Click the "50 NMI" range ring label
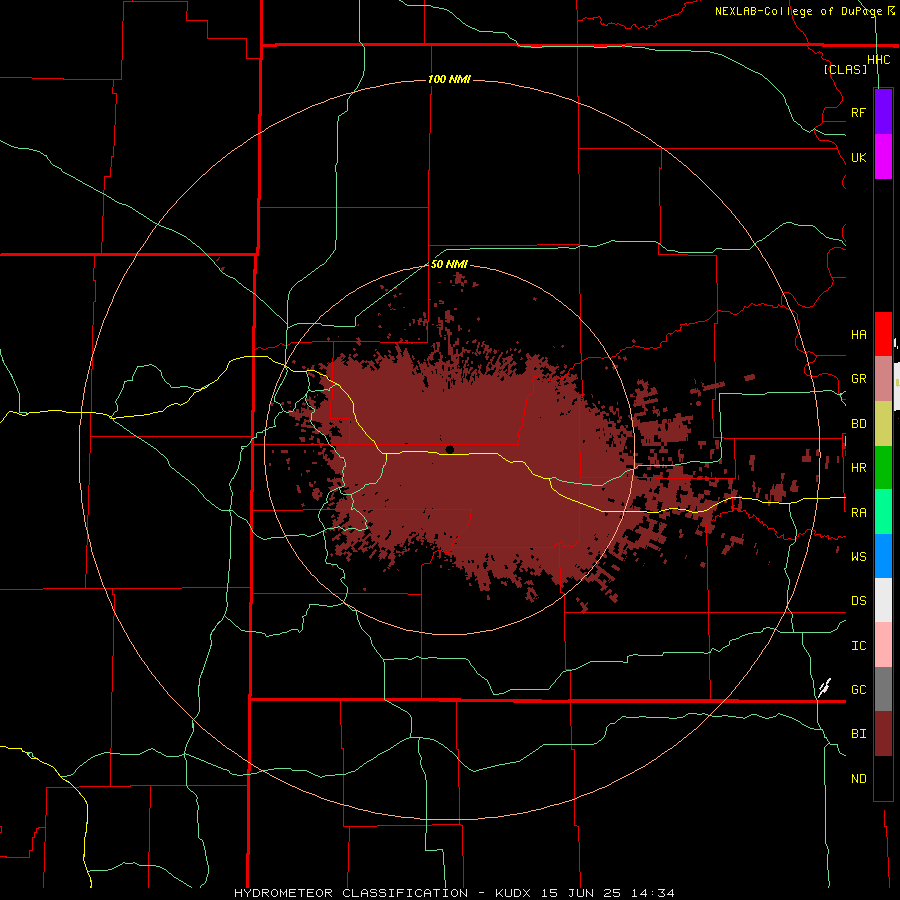 (449, 264)
